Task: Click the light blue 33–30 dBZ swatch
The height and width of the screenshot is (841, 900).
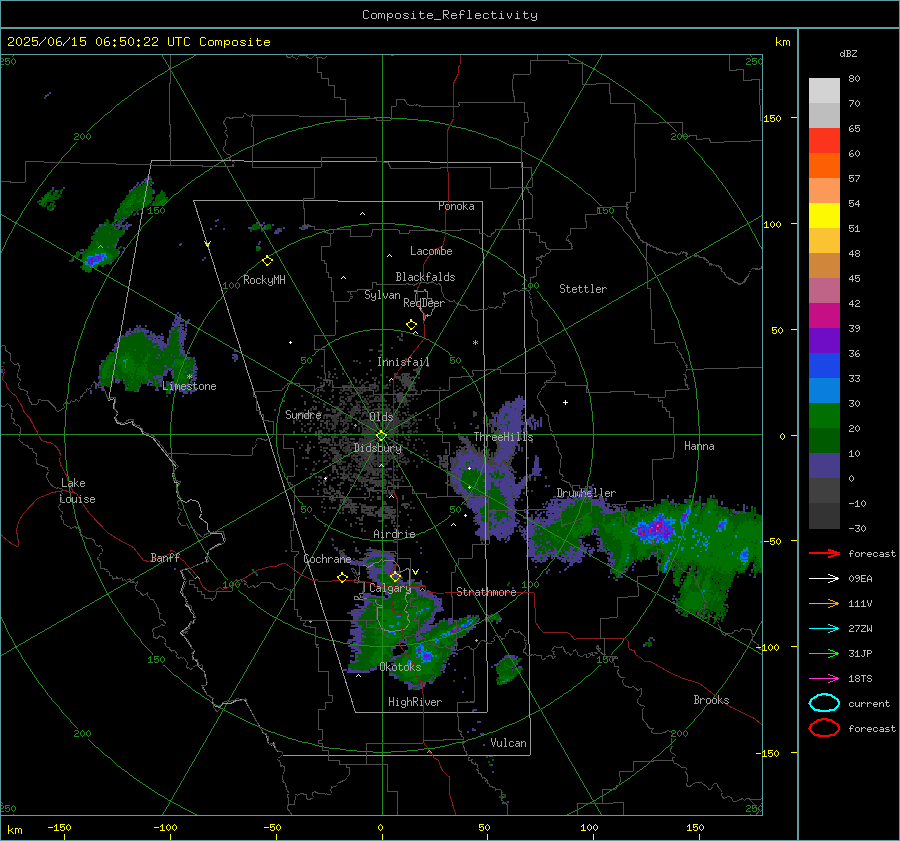Action: (x=824, y=391)
